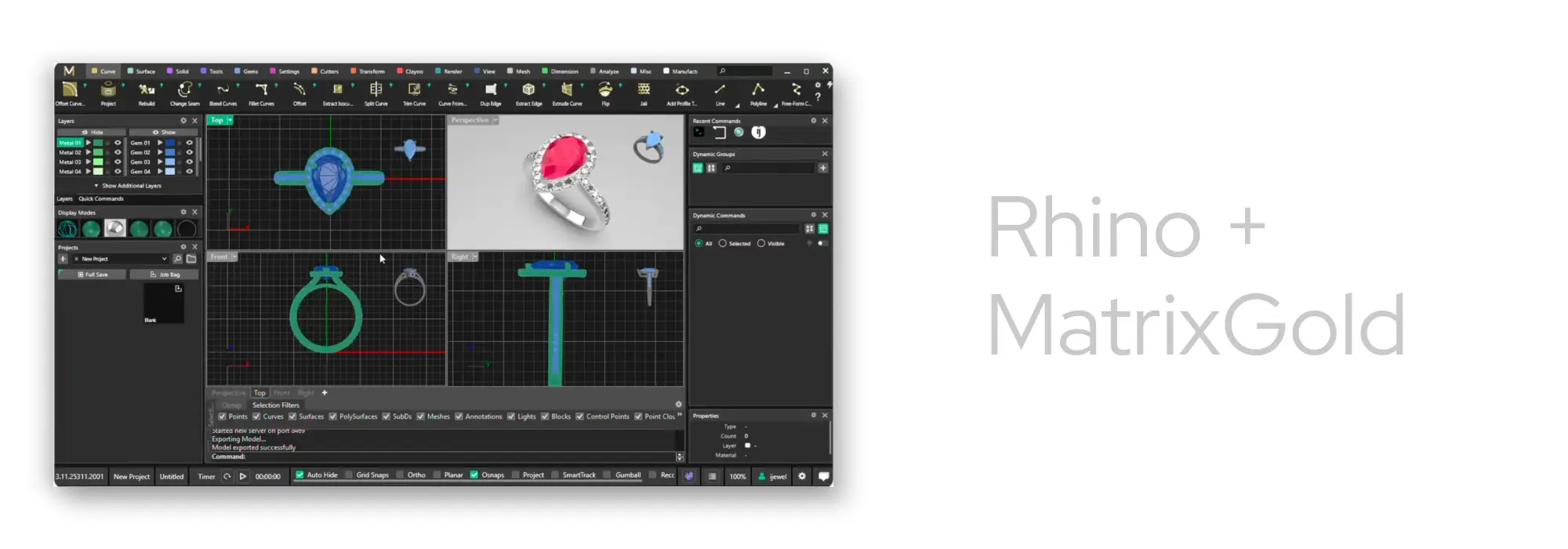Choose the Free-Form Curve tool
The height and width of the screenshot is (549, 1568).
point(797,93)
